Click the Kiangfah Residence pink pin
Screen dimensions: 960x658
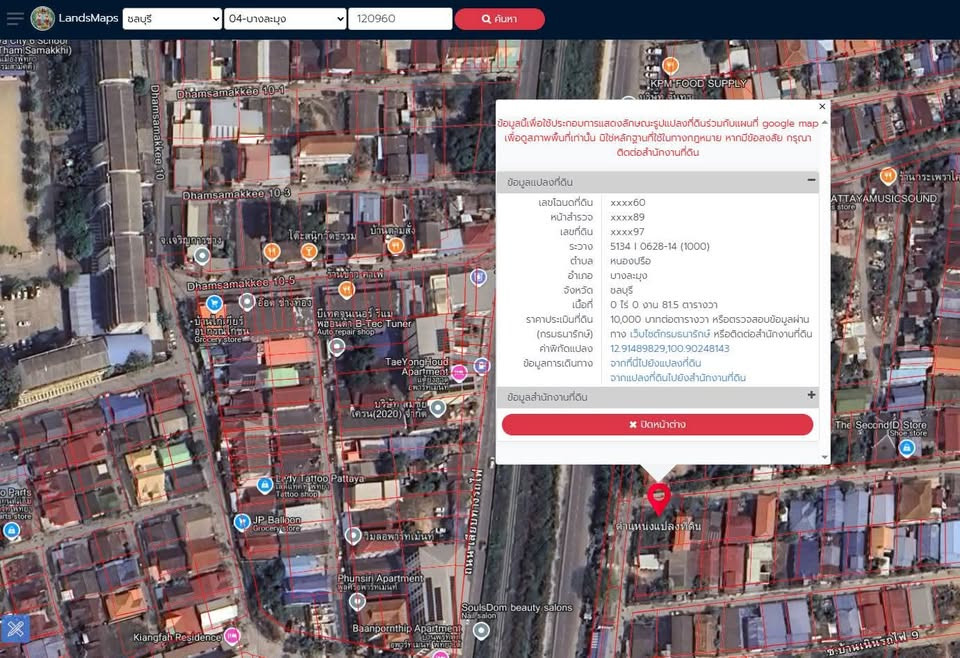pyautogui.click(x=231, y=637)
